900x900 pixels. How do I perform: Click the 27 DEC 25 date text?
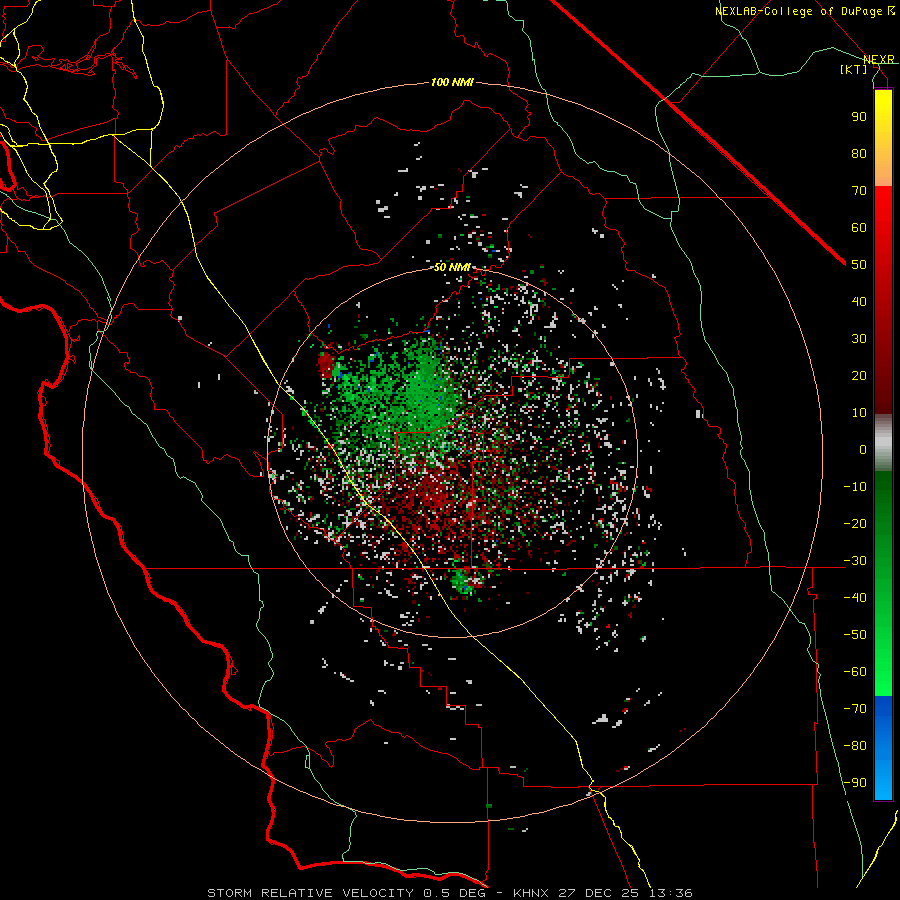pos(600,893)
